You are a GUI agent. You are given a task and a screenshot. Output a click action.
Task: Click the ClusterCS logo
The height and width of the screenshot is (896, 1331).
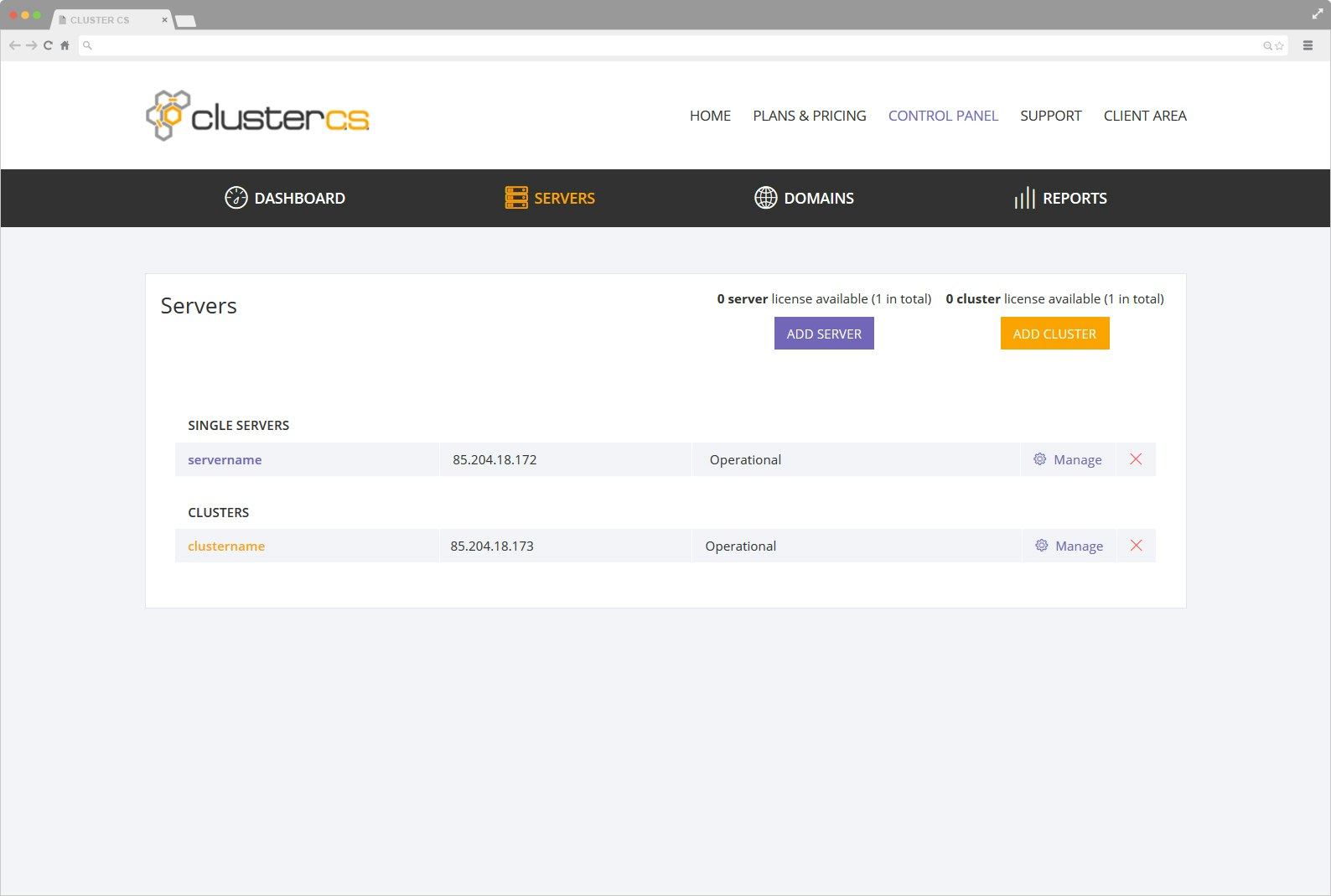pyautogui.click(x=257, y=116)
